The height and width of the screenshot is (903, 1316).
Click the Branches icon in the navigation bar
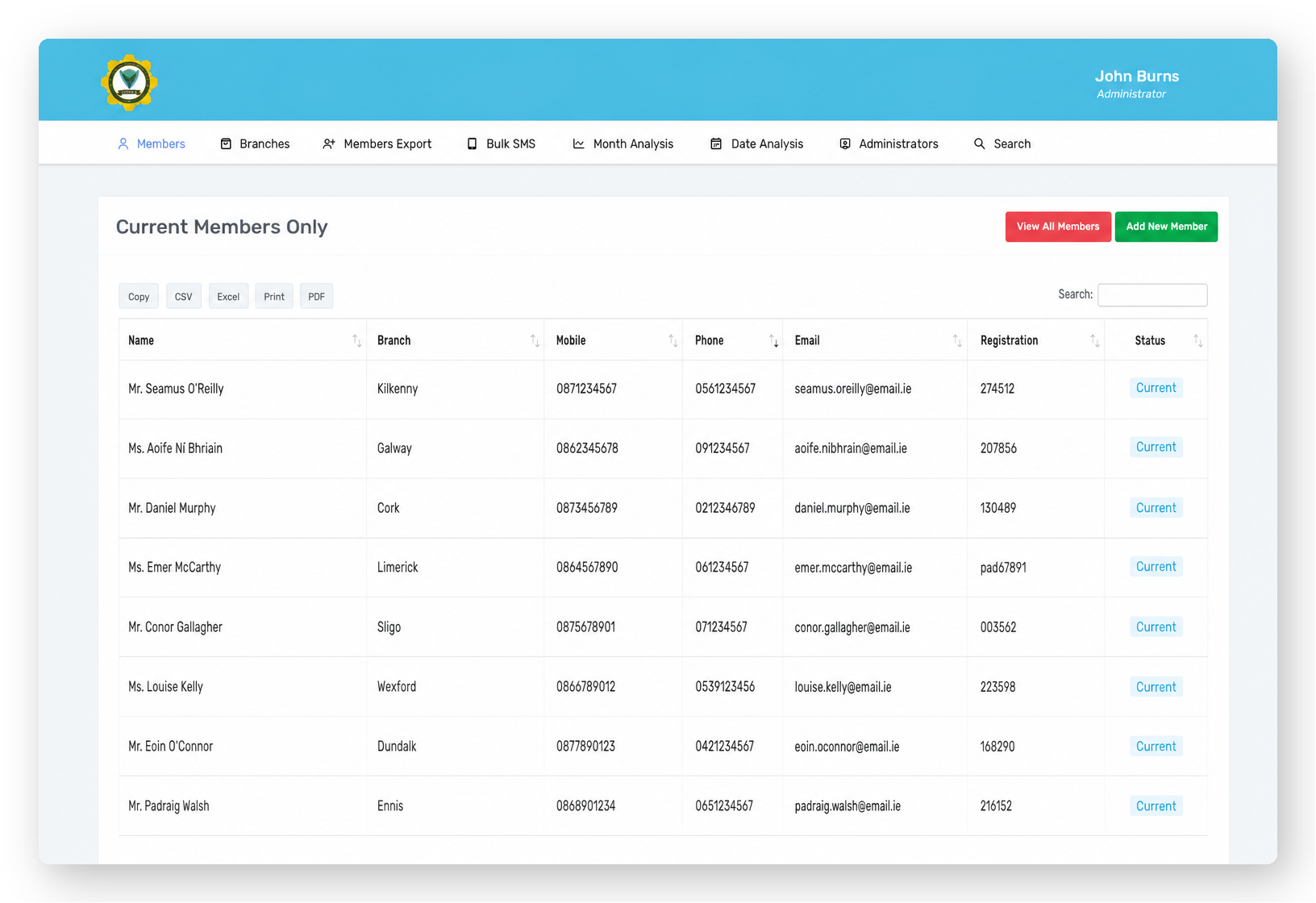226,144
